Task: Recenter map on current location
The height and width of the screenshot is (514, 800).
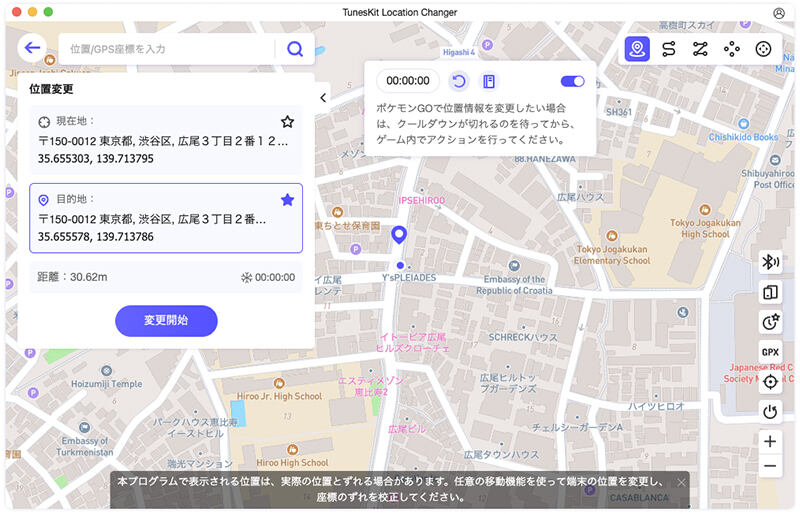Action: coord(770,381)
